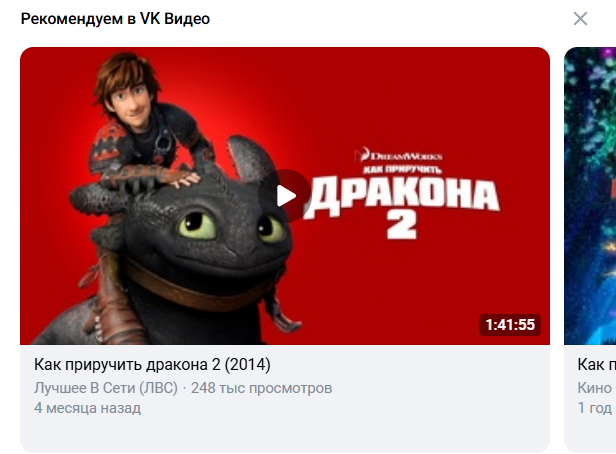Open the partially visible second video thumbnail
The width and height of the screenshot is (616, 454).
[x=590, y=196]
